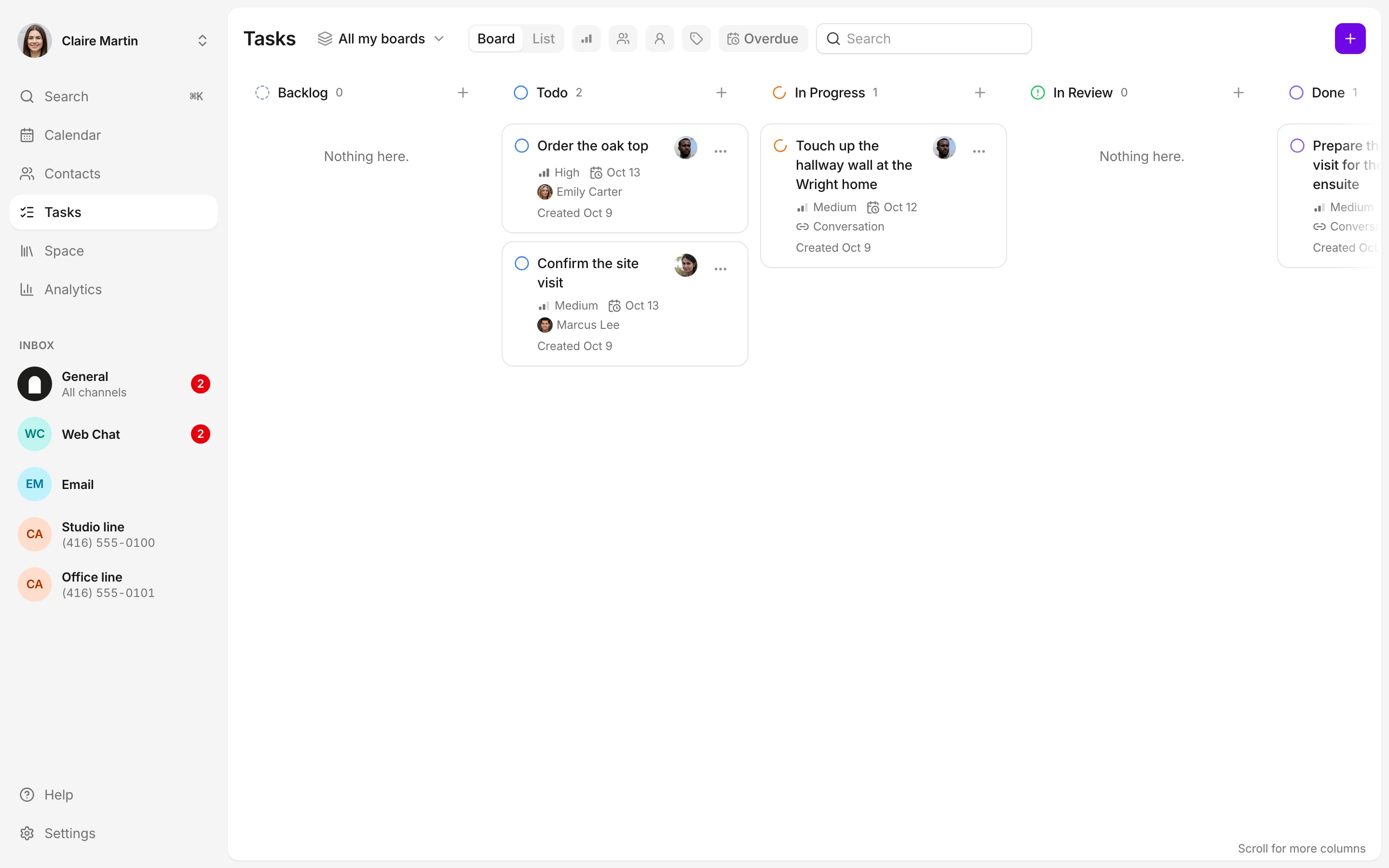
Task: Open more options for Order the oak top
Action: [x=721, y=151]
